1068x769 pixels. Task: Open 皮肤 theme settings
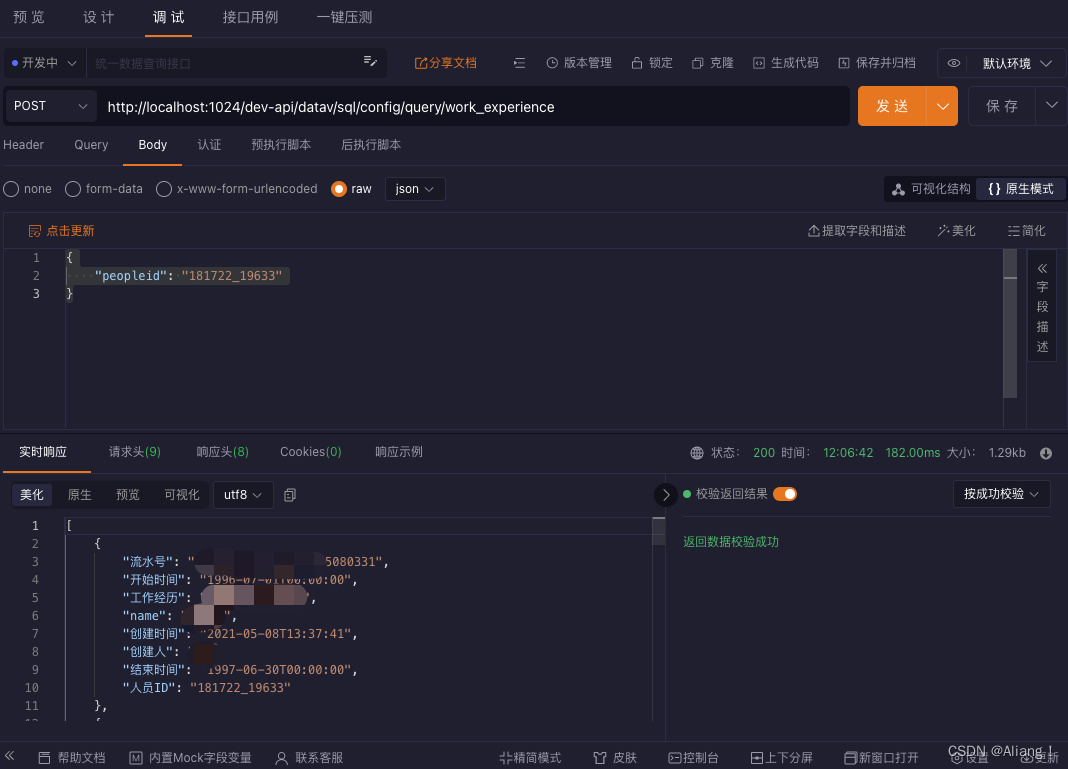click(613, 757)
